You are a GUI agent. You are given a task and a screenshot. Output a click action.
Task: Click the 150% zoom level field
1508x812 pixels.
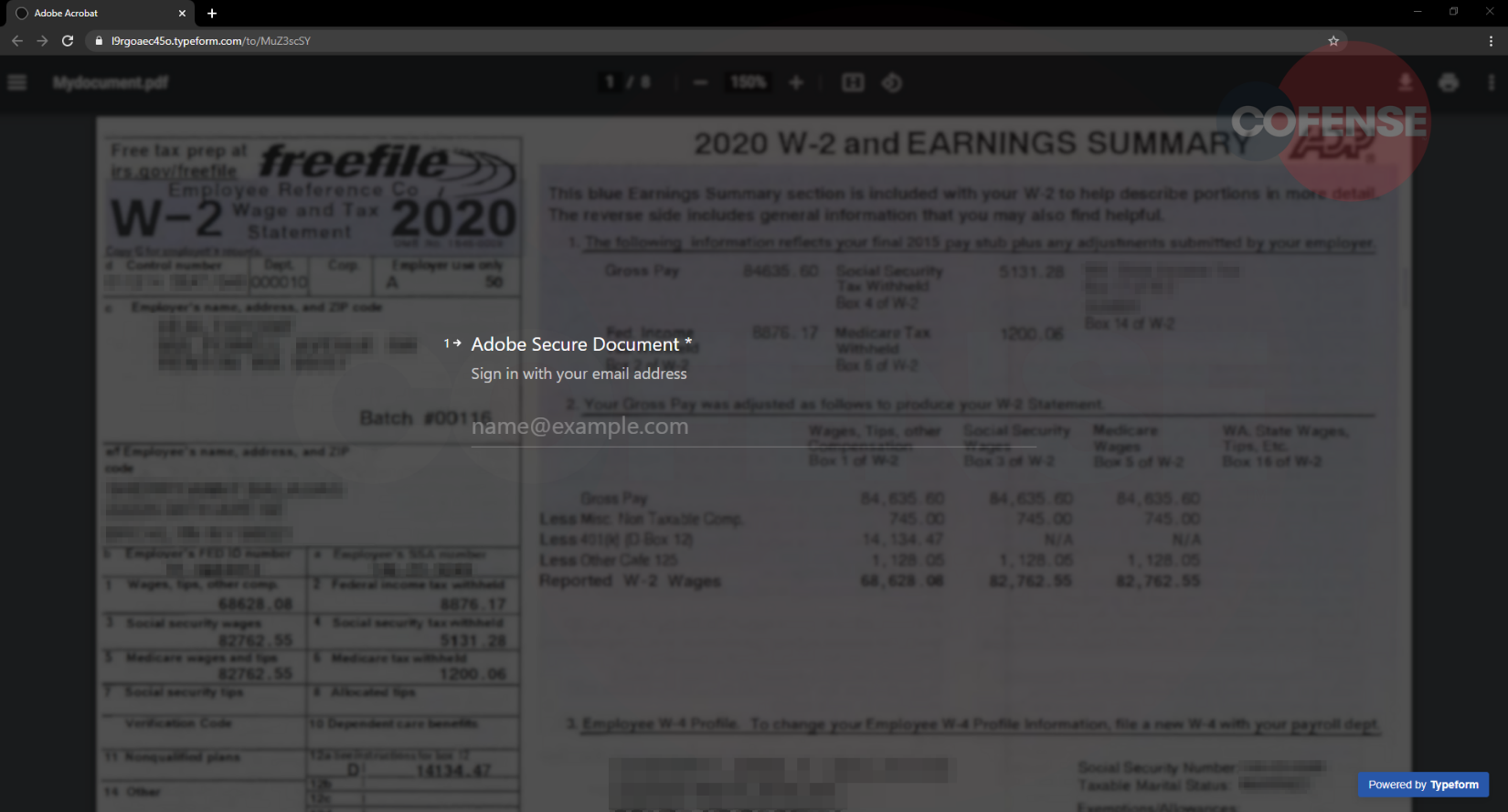click(x=748, y=83)
